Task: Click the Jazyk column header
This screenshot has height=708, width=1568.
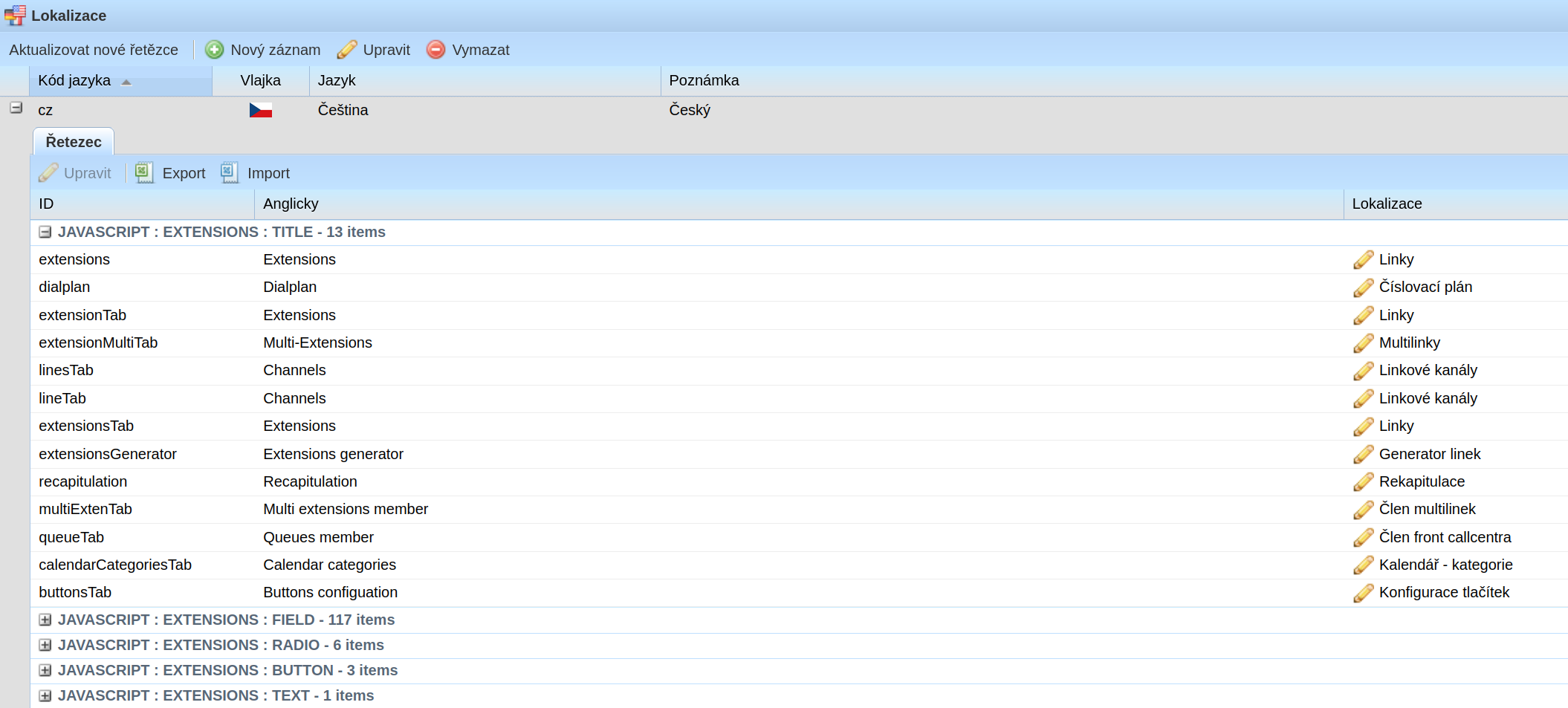Action: [x=485, y=80]
